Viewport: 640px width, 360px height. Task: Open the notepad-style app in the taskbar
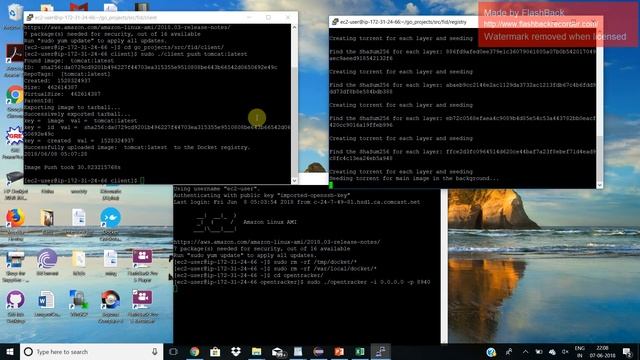(x=298, y=351)
